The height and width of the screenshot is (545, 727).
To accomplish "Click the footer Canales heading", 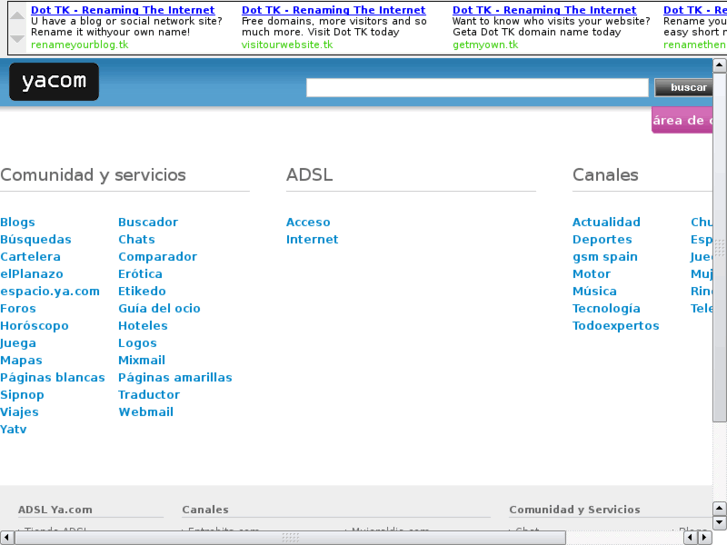I will 205,510.
